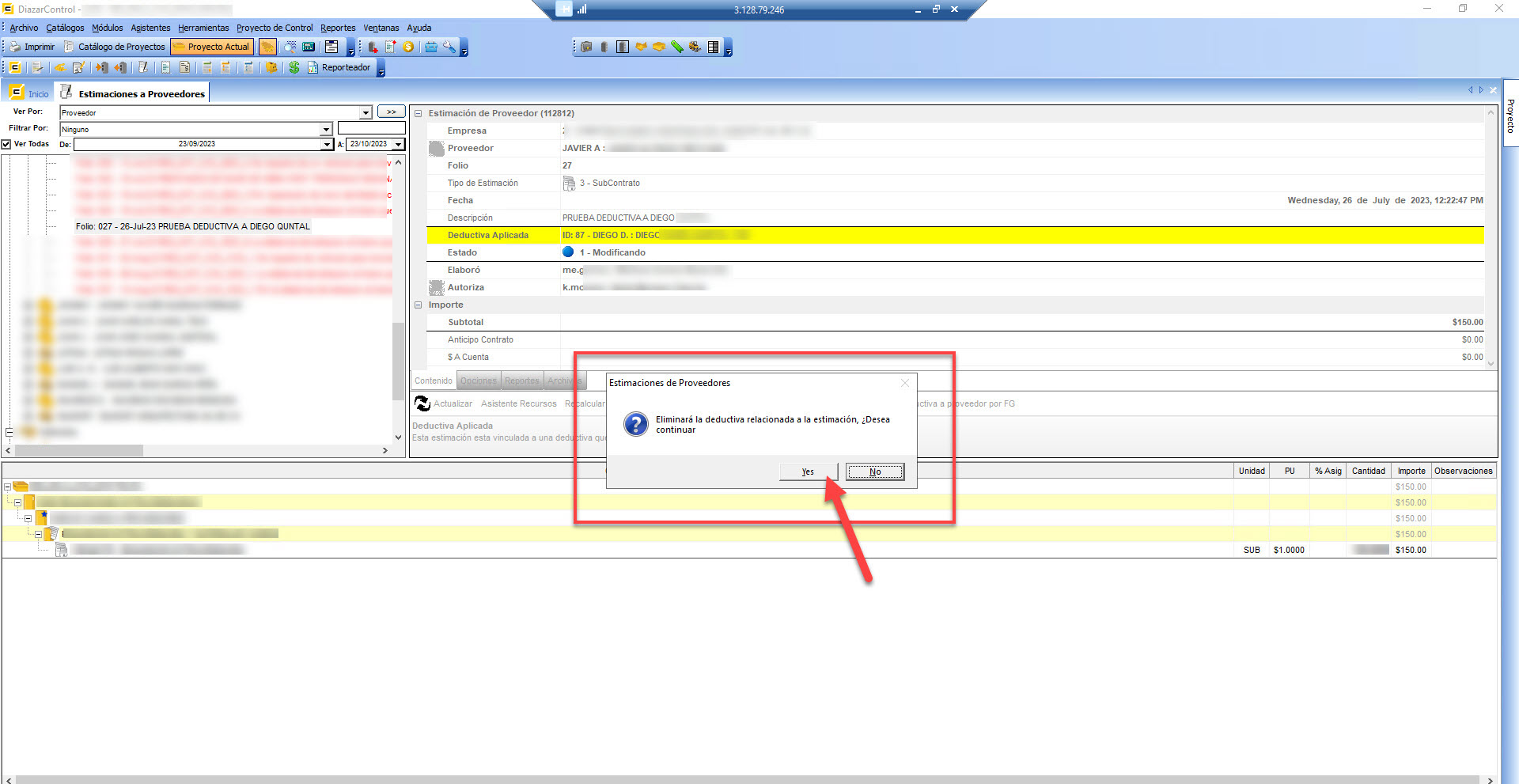Open the Filtrar Por dropdown
The image size is (1519, 784).
[x=326, y=129]
